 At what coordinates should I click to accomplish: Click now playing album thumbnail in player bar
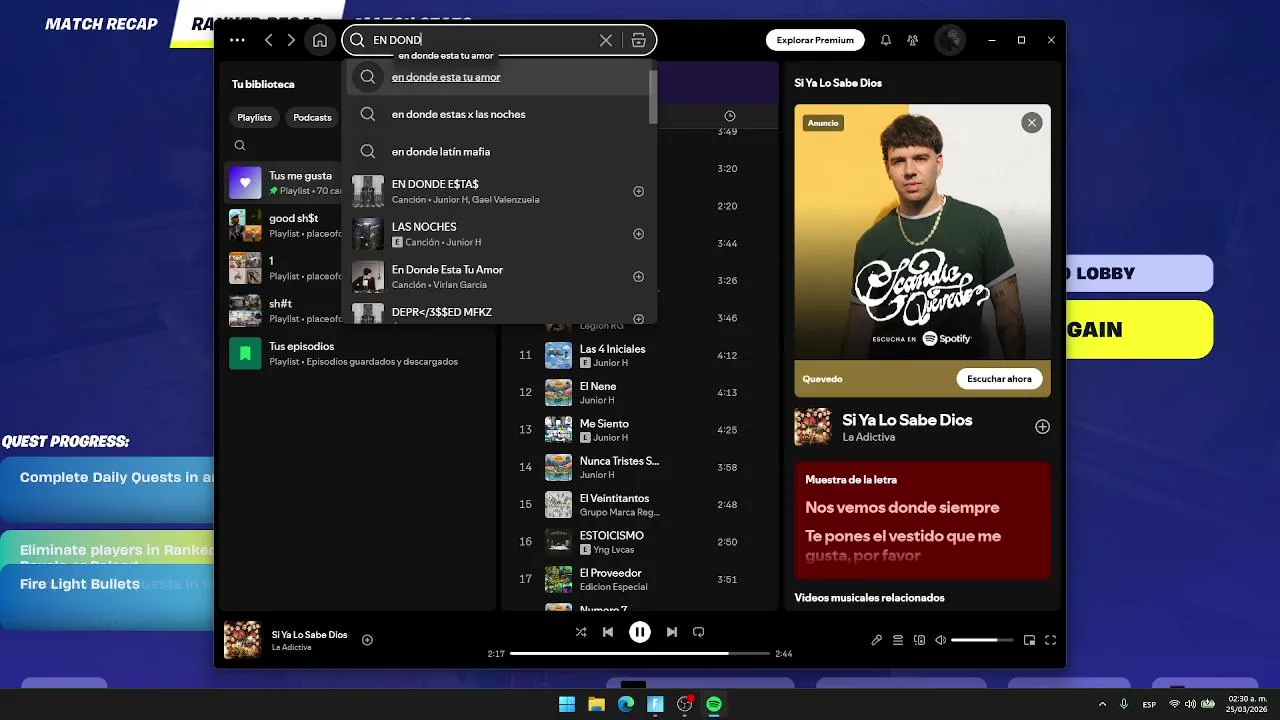pyautogui.click(x=242, y=640)
